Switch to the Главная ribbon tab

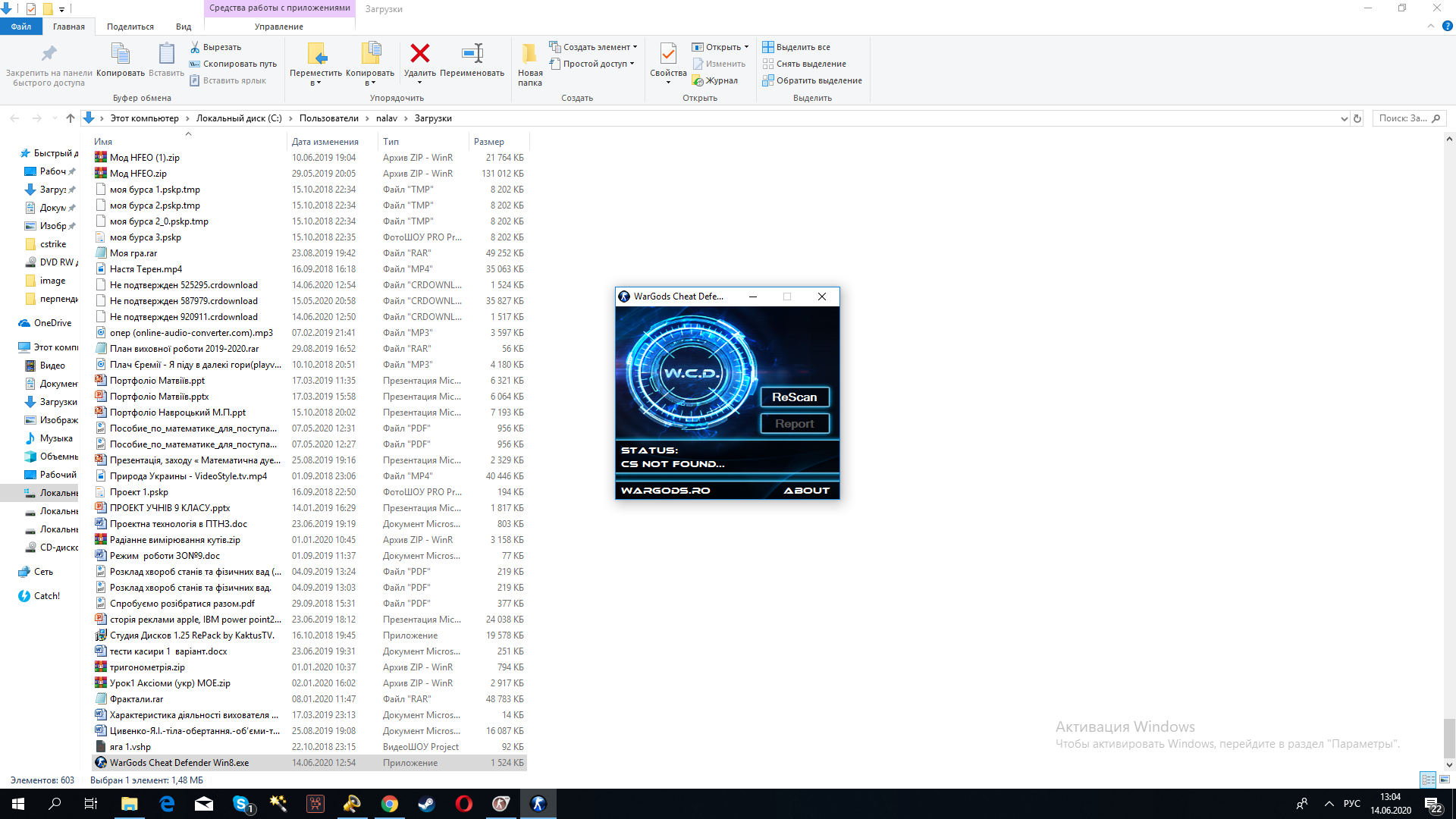point(69,27)
